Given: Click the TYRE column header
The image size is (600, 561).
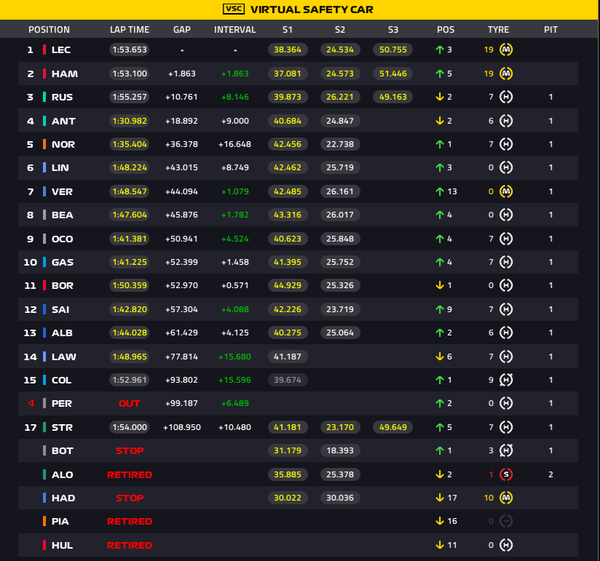Looking at the screenshot, I should pos(498,29).
